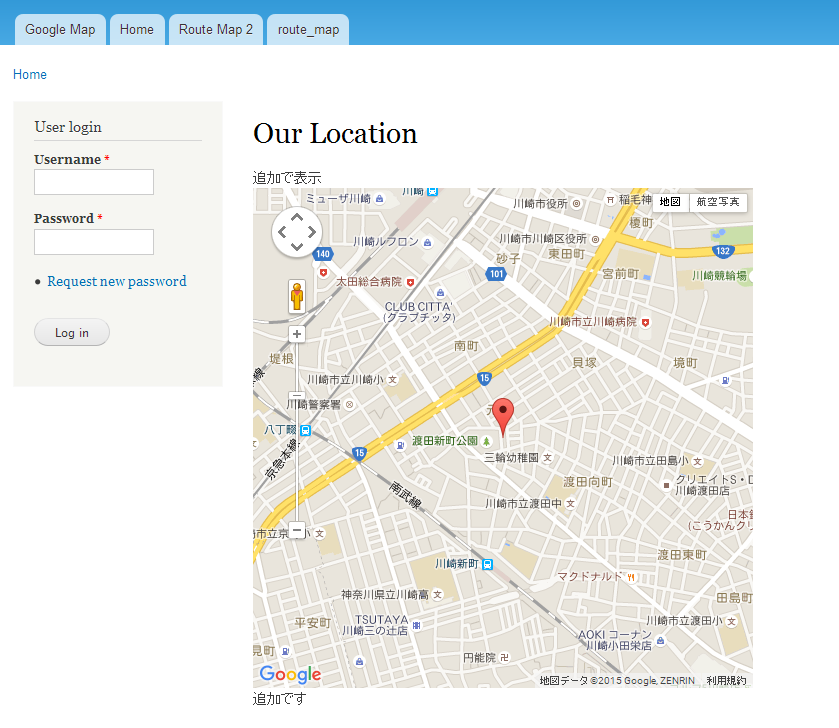Click the ミューザ川崎 shopping icon
Viewport: 839px width, 728px height.
(x=380, y=199)
